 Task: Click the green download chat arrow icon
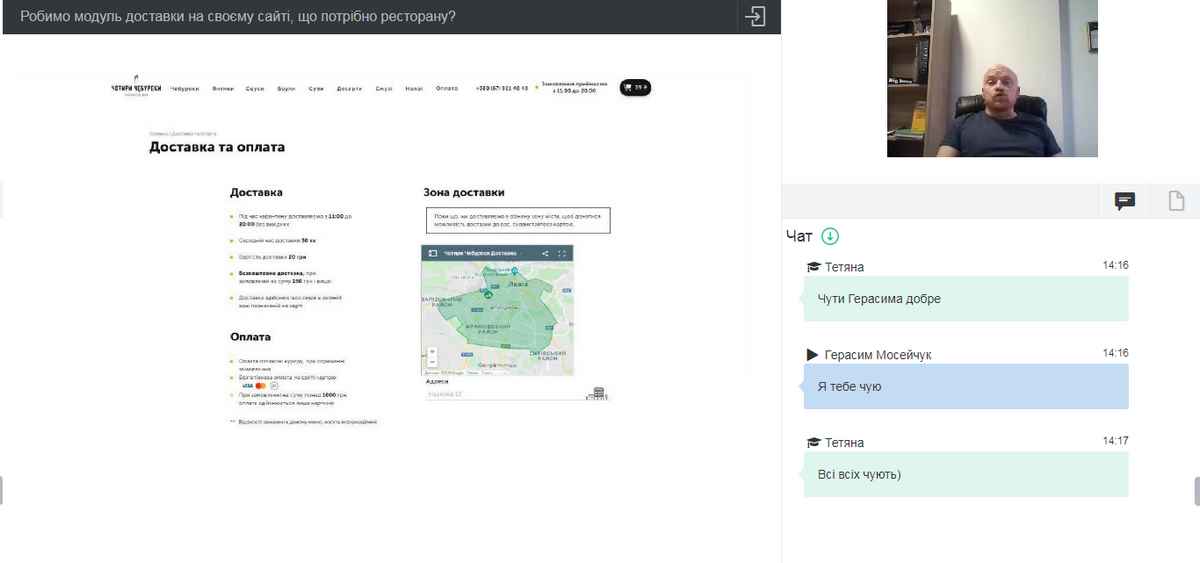point(830,236)
